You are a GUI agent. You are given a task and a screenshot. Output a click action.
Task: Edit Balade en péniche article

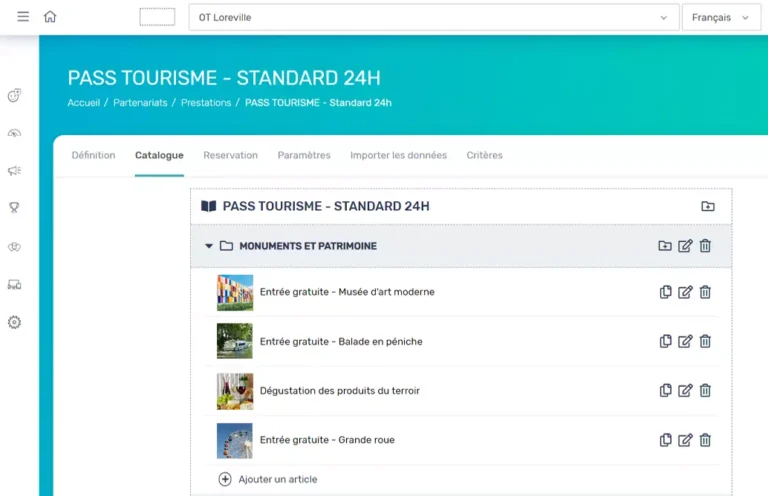[x=685, y=341]
